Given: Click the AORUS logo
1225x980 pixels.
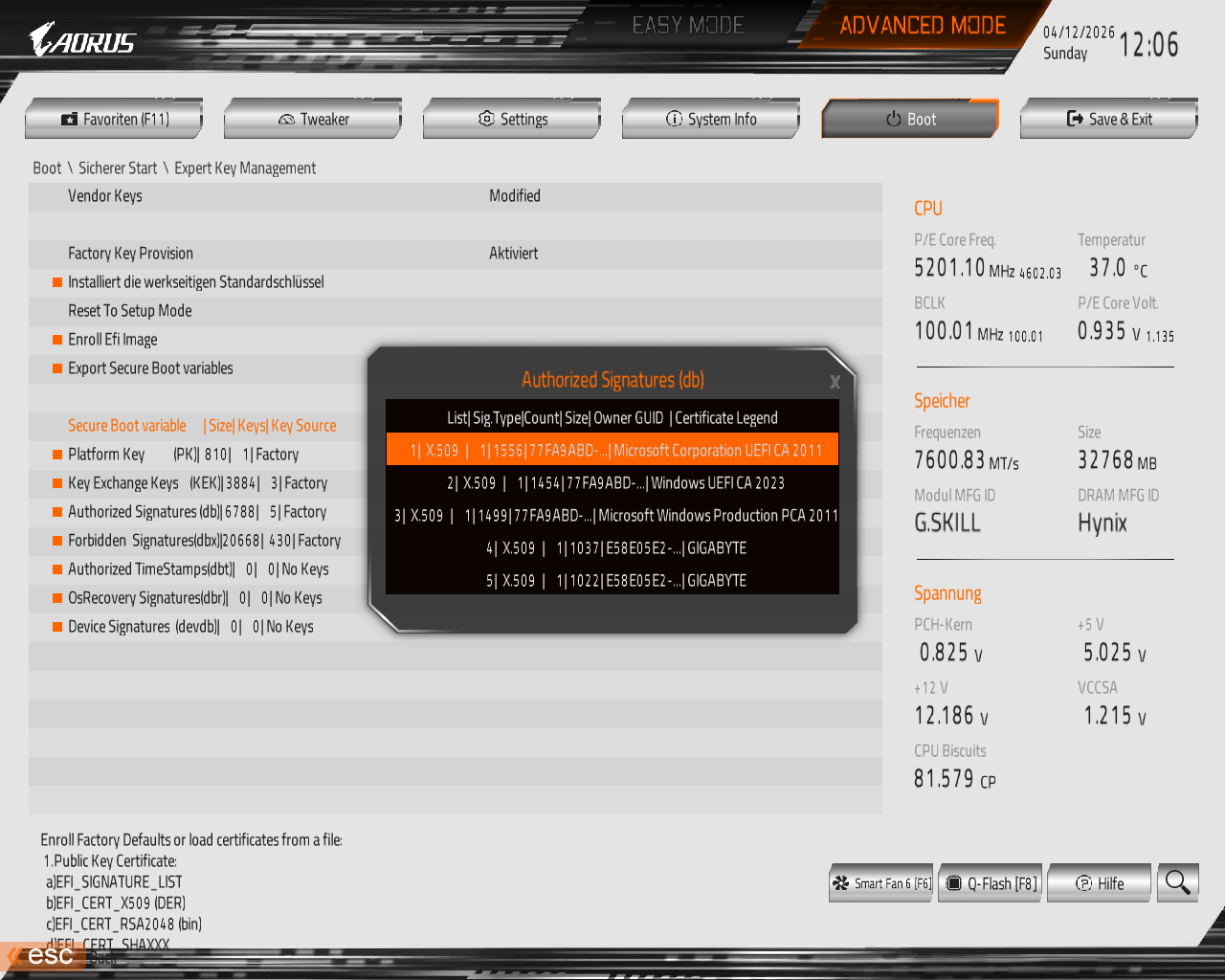Looking at the screenshot, I should pyautogui.click(x=81, y=40).
